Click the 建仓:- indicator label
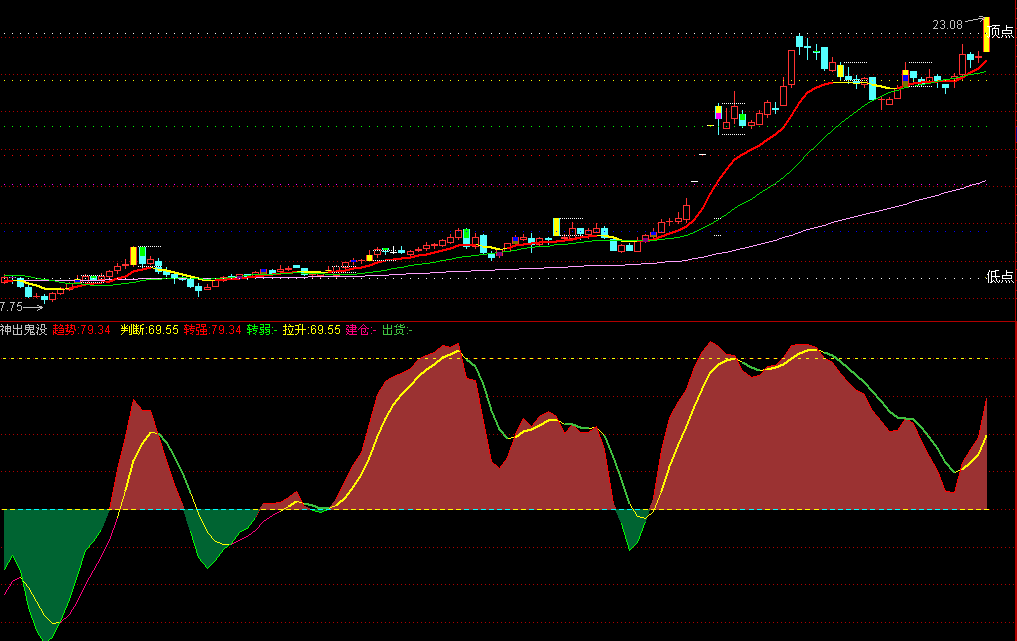The image size is (1017, 641). click(361, 330)
